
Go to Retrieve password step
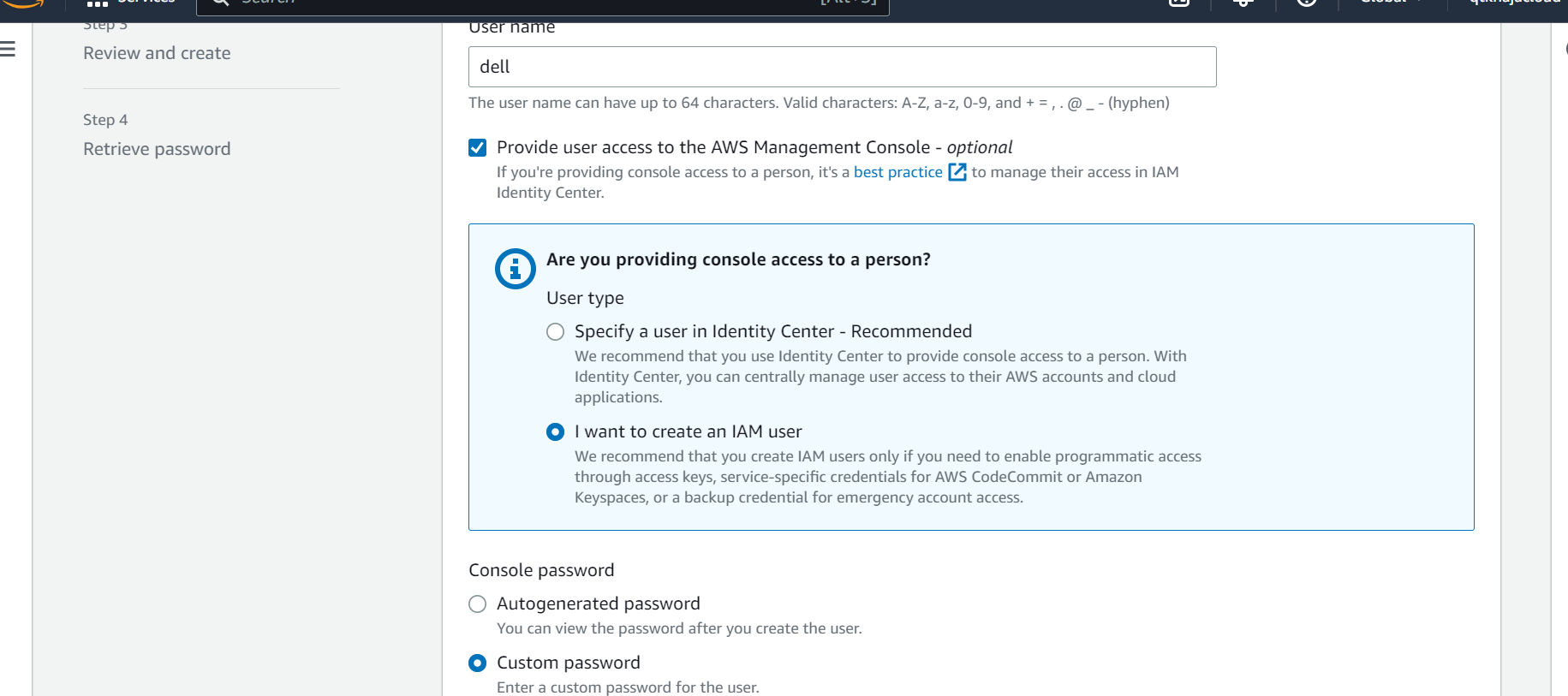point(157,149)
